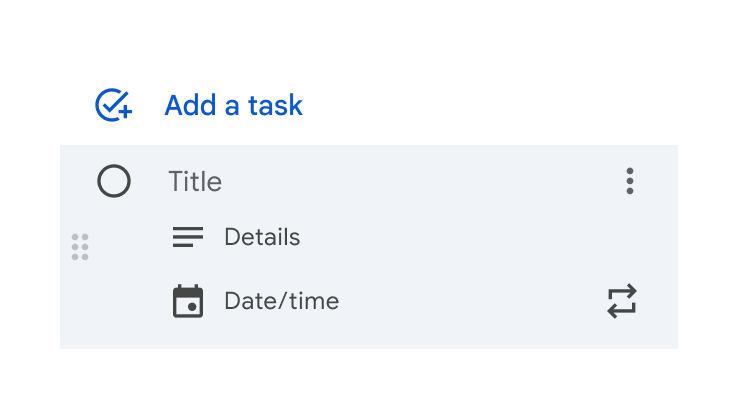Mark the task complete using the circle

[x=114, y=181]
